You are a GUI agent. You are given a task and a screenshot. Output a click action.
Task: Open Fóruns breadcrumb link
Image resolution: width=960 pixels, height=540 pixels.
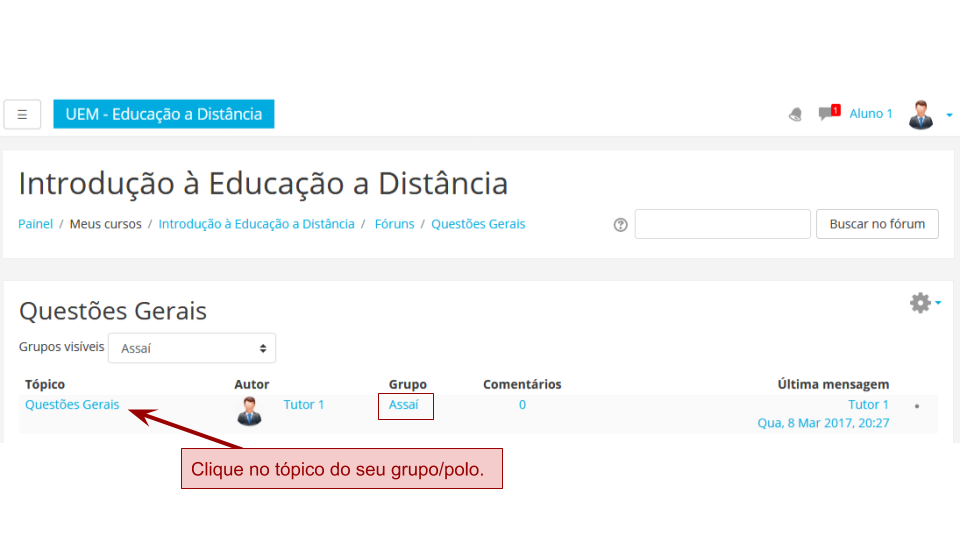tap(394, 224)
